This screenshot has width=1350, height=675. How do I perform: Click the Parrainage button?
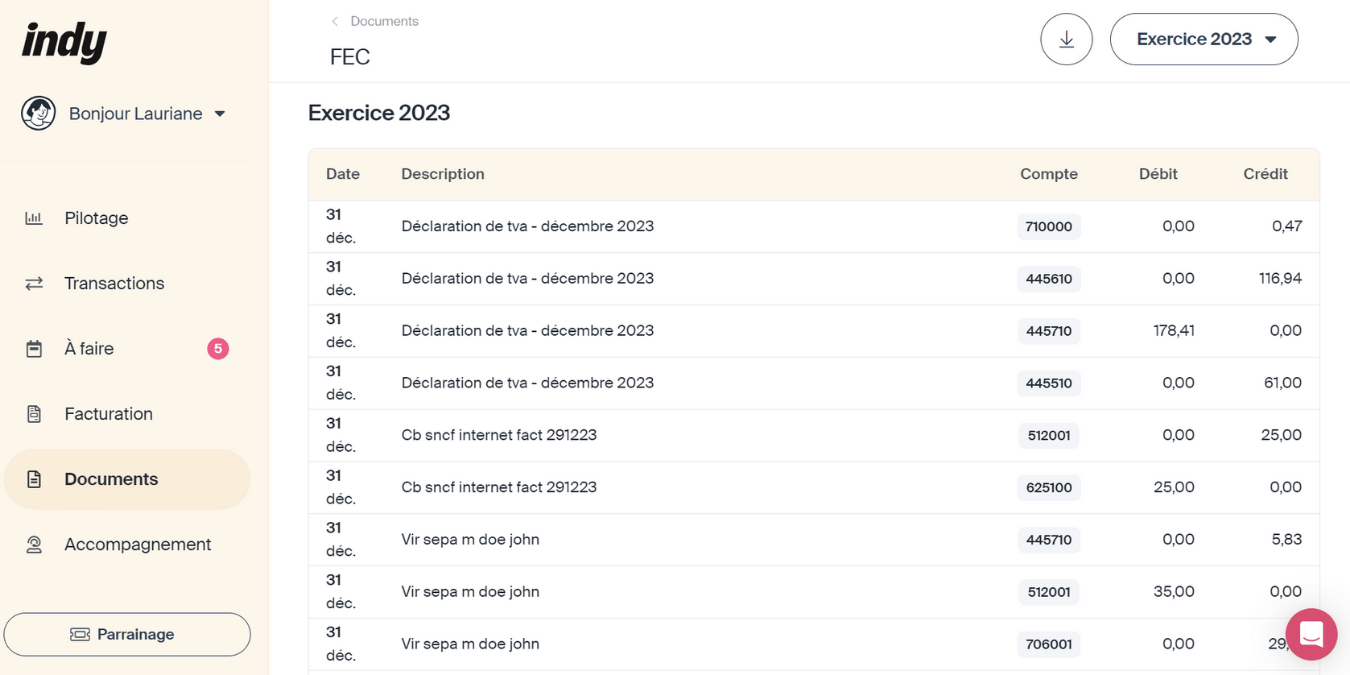127,634
